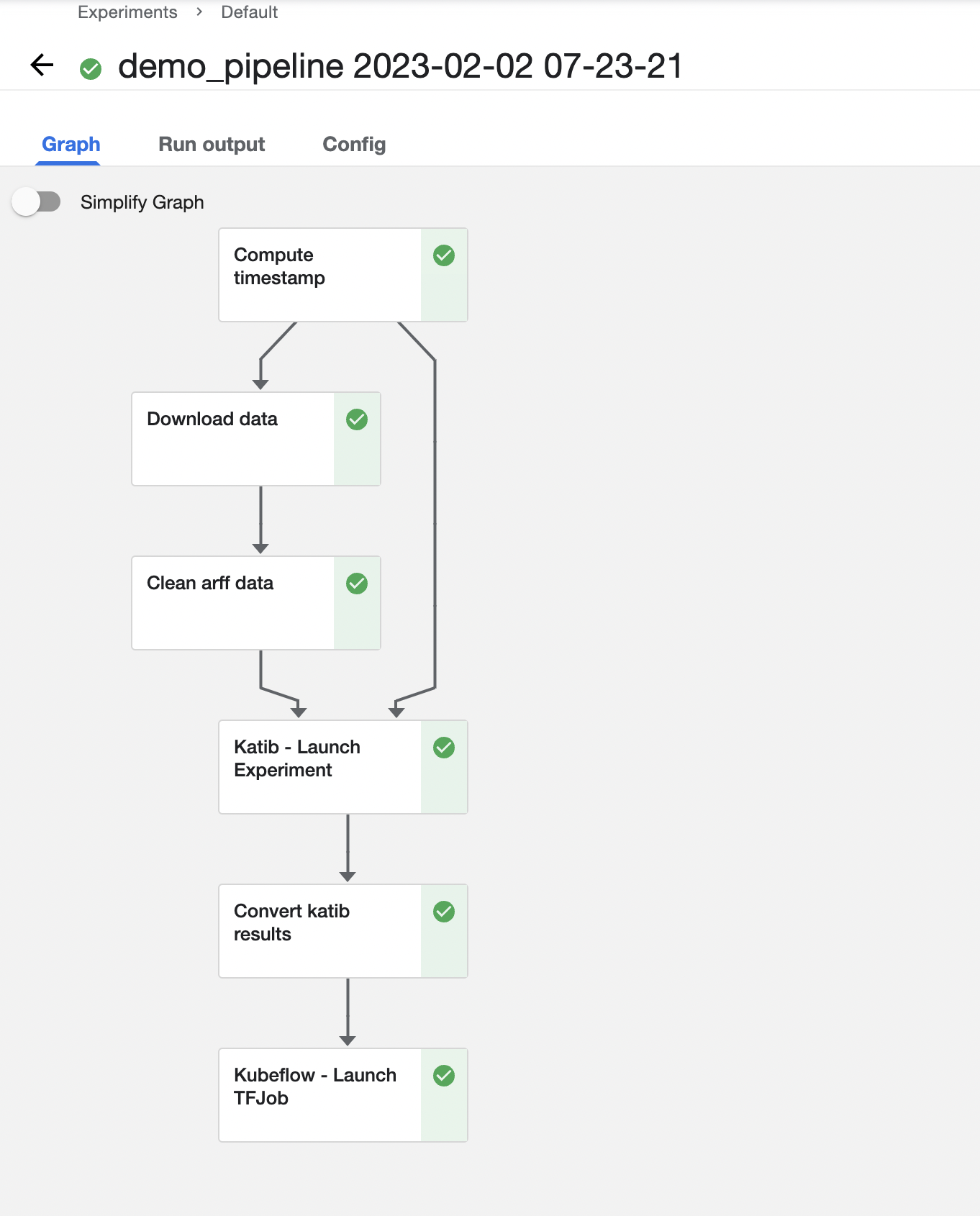Click the Compute timestamp green check icon
The width and height of the screenshot is (980, 1216).
coord(444,255)
